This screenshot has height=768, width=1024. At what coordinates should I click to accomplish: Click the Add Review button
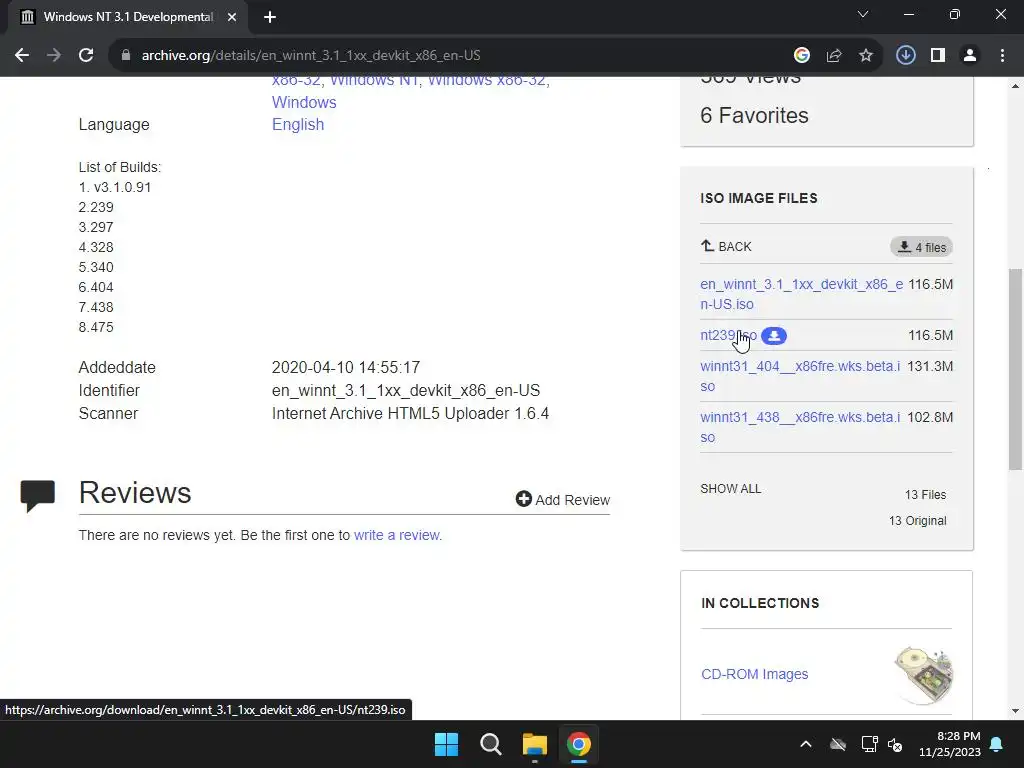pyautogui.click(x=562, y=500)
